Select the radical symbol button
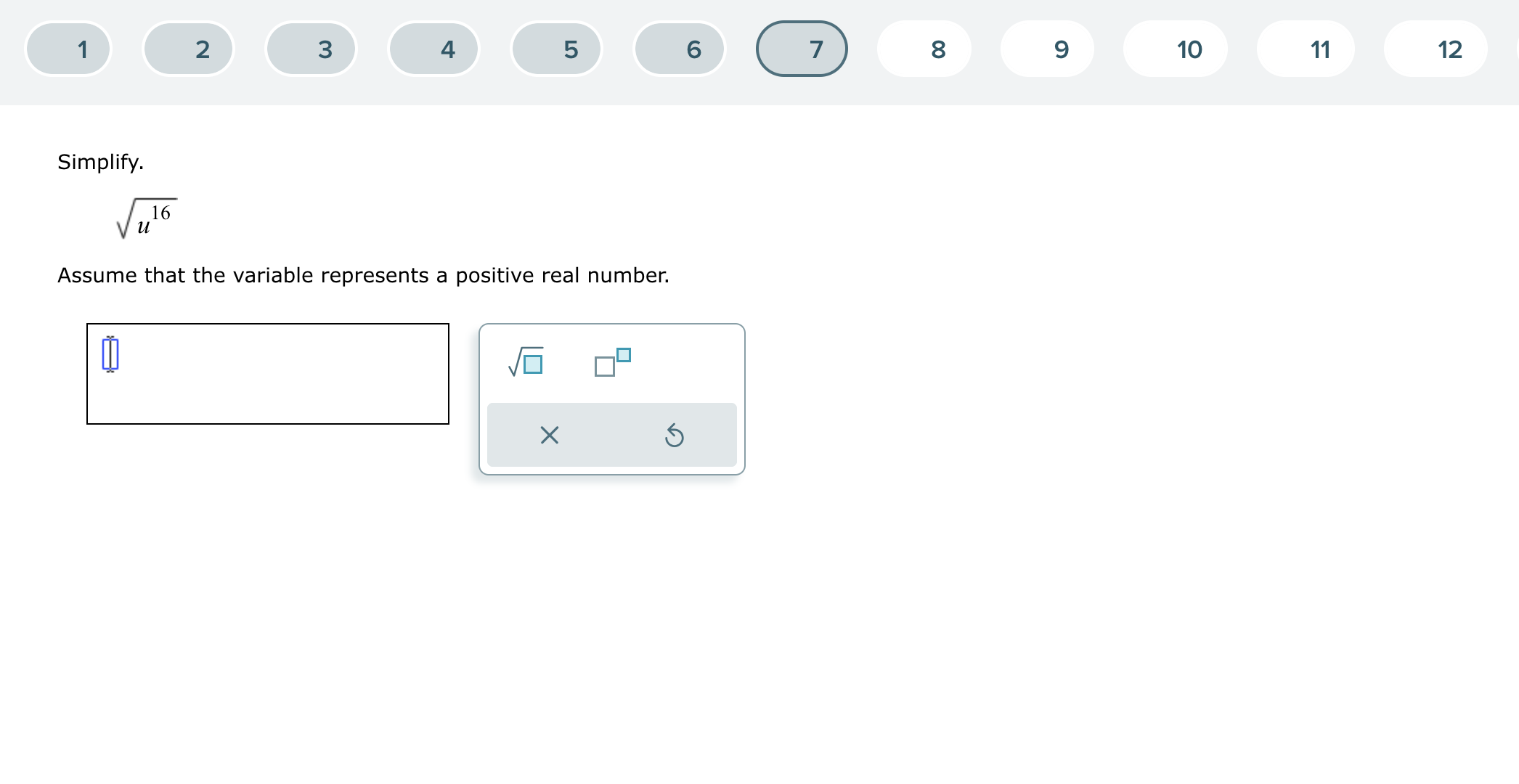 click(526, 362)
